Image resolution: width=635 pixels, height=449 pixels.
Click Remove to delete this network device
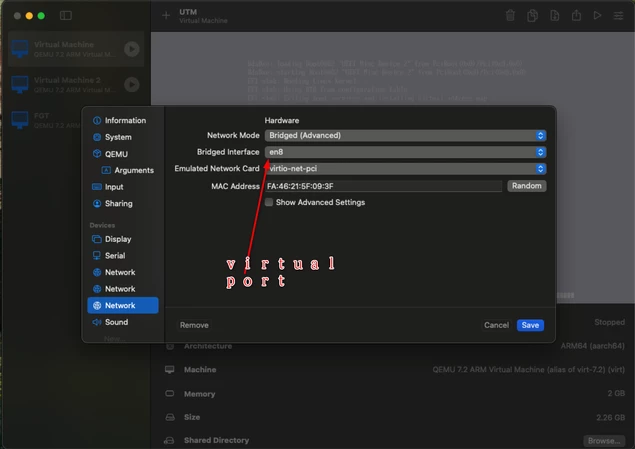pos(194,325)
